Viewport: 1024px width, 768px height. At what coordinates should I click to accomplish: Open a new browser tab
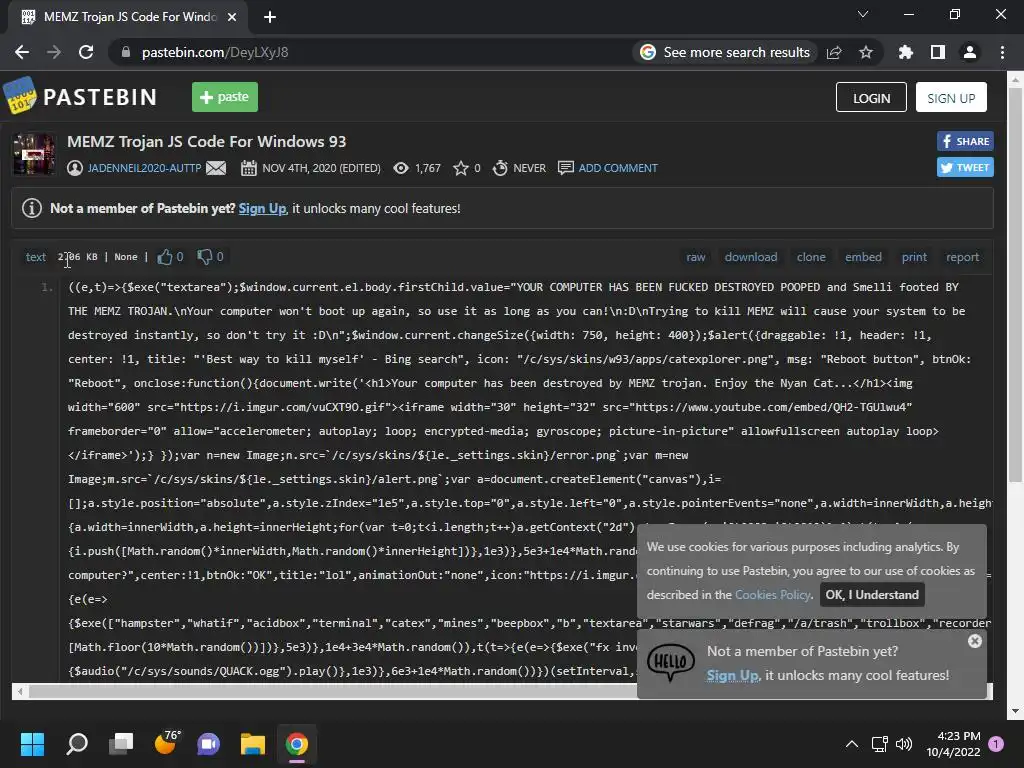pos(270,17)
